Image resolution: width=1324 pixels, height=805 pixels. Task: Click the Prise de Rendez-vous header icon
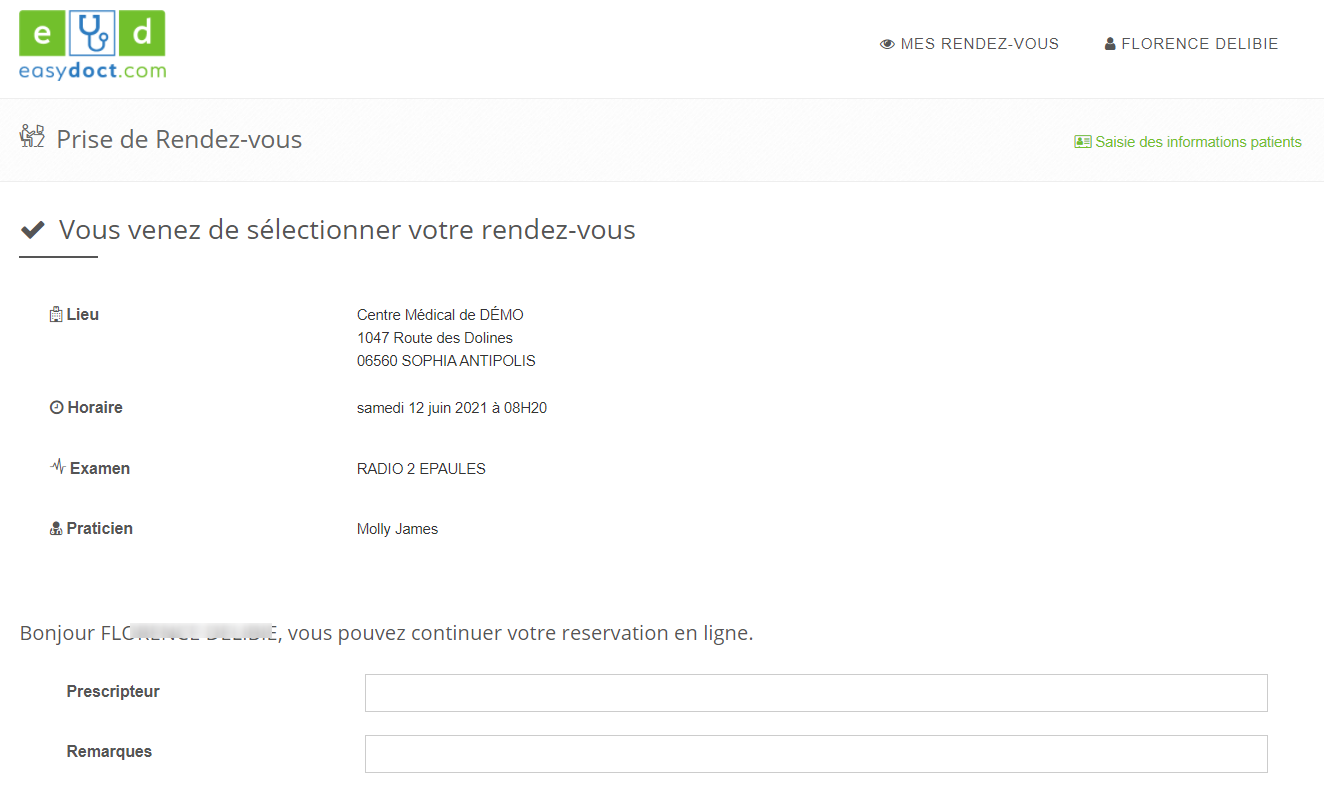click(x=33, y=138)
